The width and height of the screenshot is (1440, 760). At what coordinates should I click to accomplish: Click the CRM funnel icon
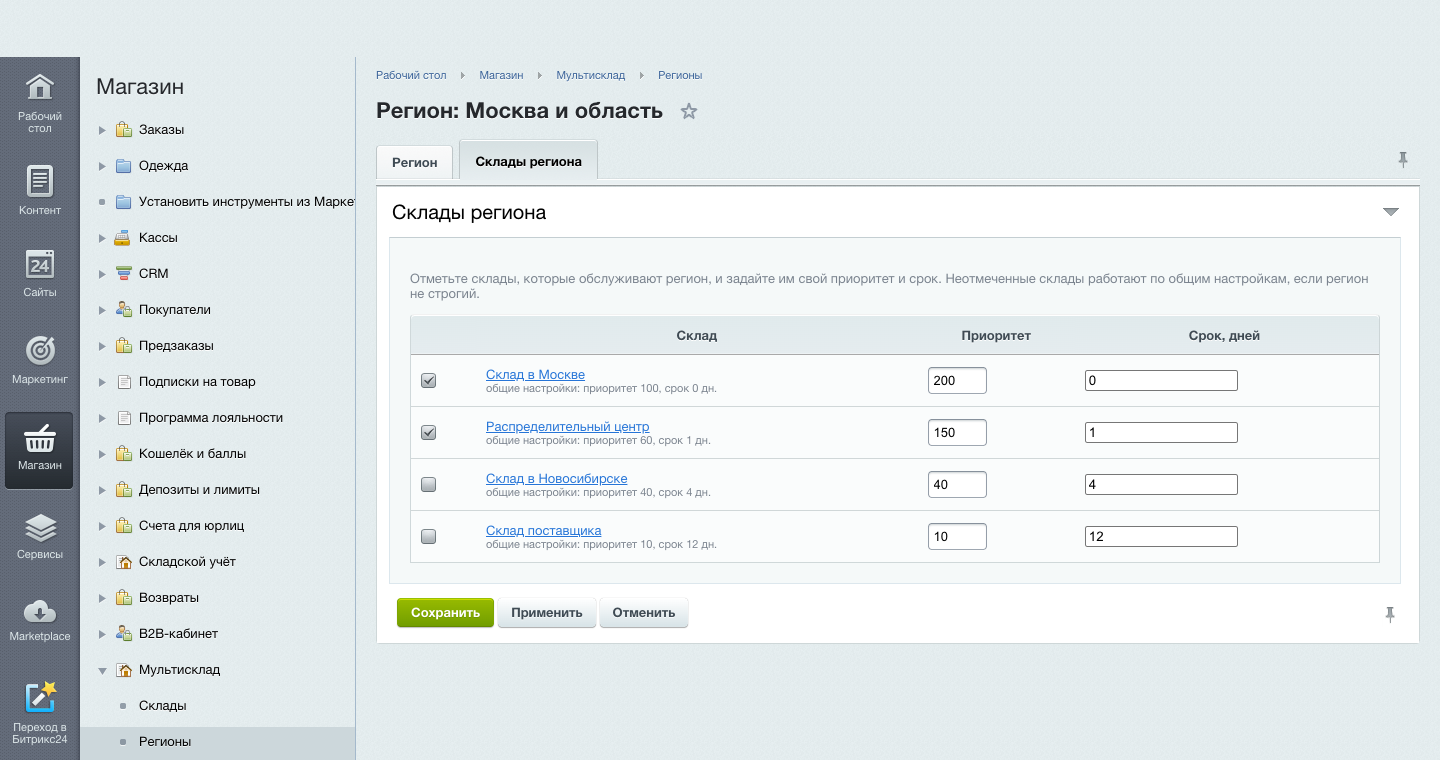tap(124, 274)
